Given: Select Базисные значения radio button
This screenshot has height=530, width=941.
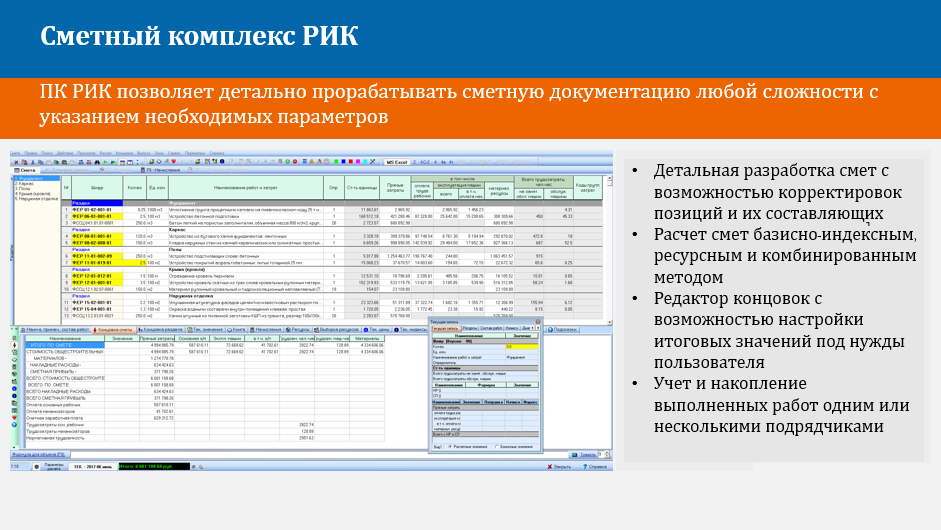Looking at the screenshot, I should pyautogui.click(x=514, y=447).
